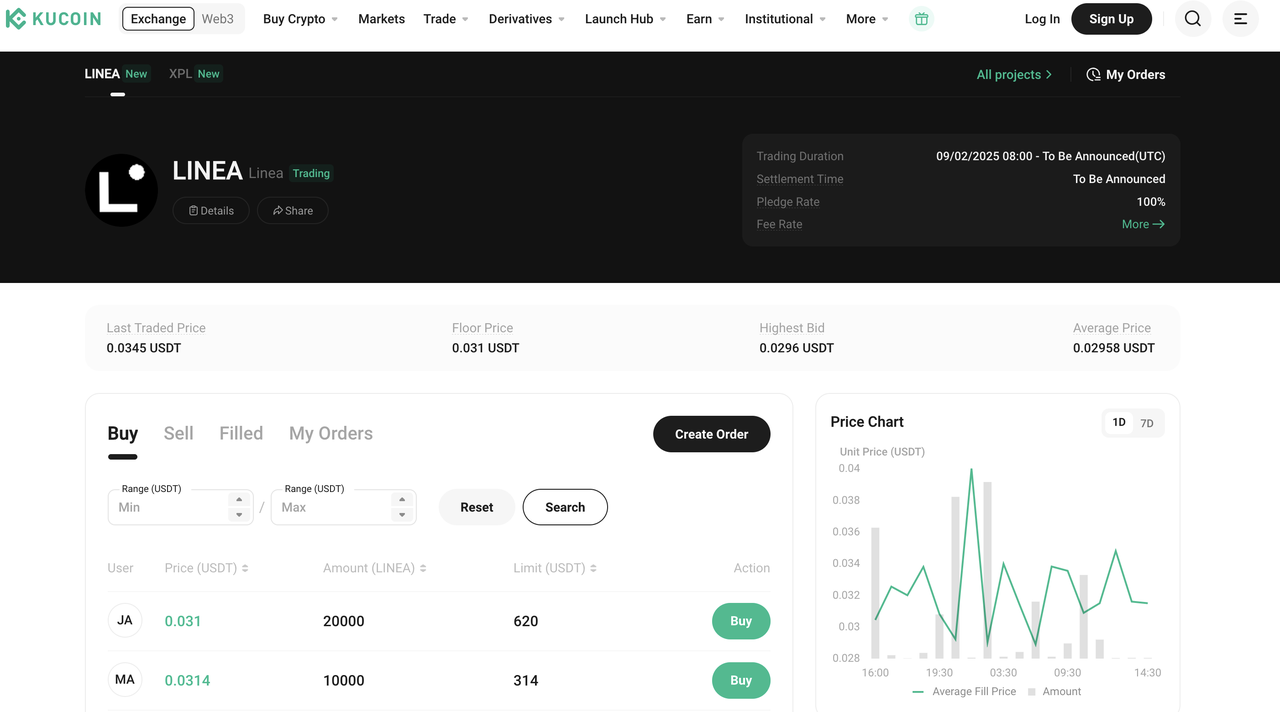Click the LINEA token logo
Viewport: 1280px width, 712px height.
121,190
